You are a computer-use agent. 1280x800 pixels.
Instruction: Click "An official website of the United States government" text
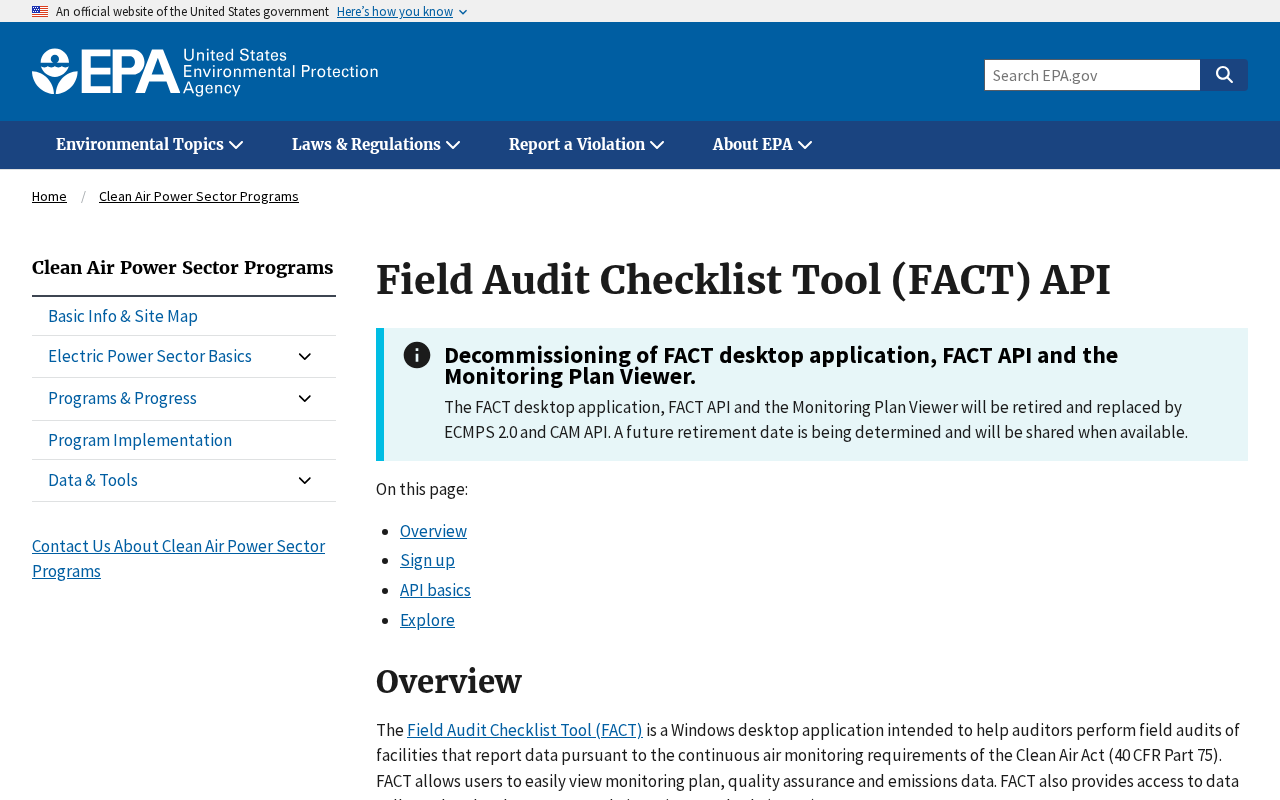click(192, 11)
